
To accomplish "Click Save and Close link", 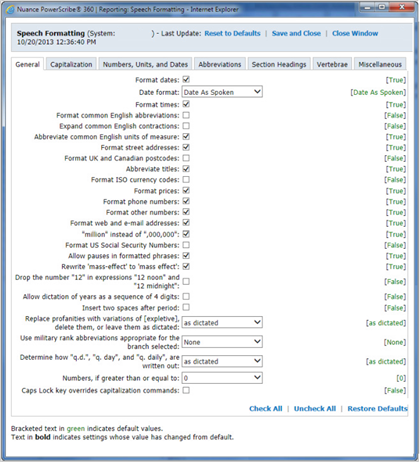I will pos(296,33).
